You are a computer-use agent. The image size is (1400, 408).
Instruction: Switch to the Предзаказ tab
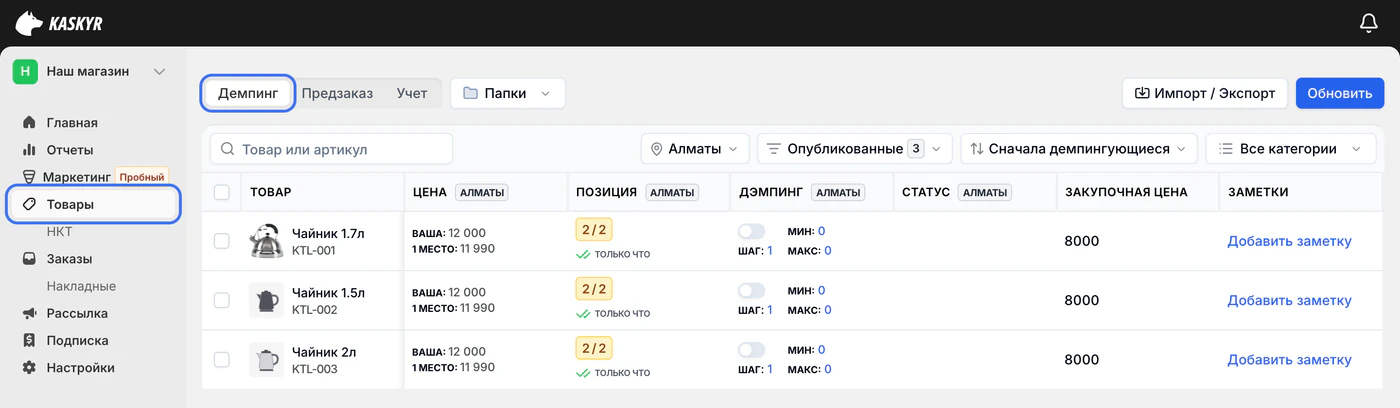[x=337, y=93]
